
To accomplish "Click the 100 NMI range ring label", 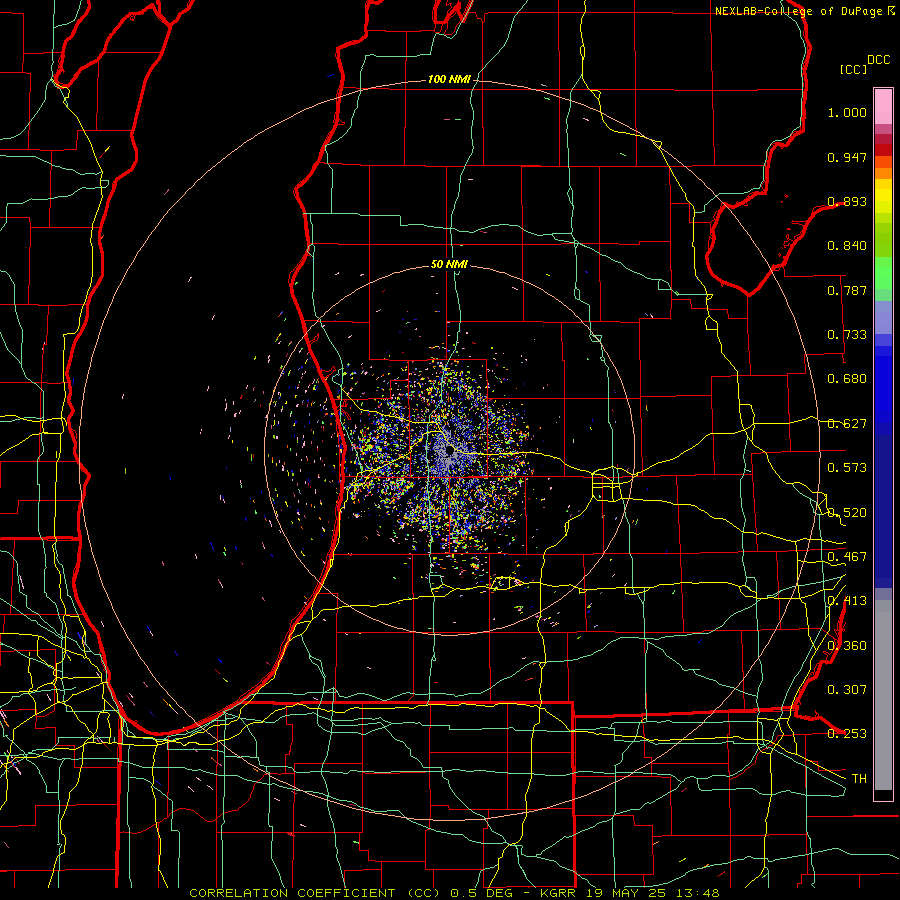I will coord(449,79).
